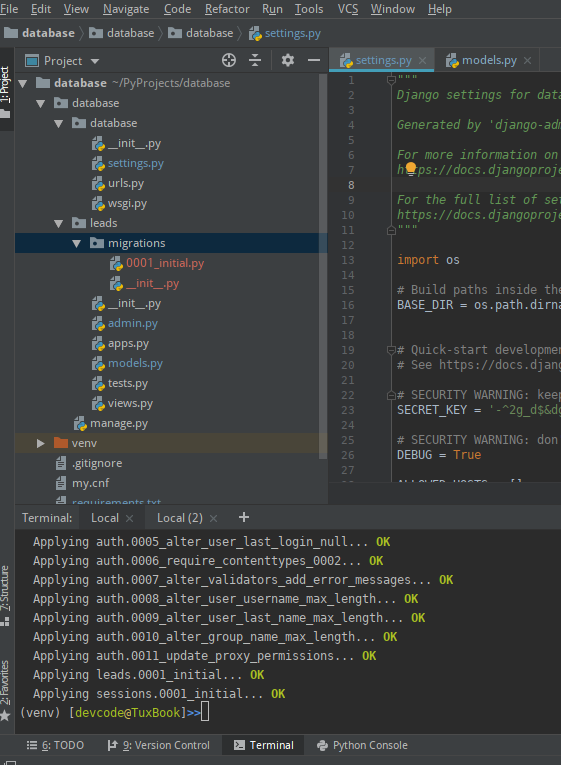Open the 9: Version Control tool window
This screenshot has height=765, width=561.
(159, 745)
